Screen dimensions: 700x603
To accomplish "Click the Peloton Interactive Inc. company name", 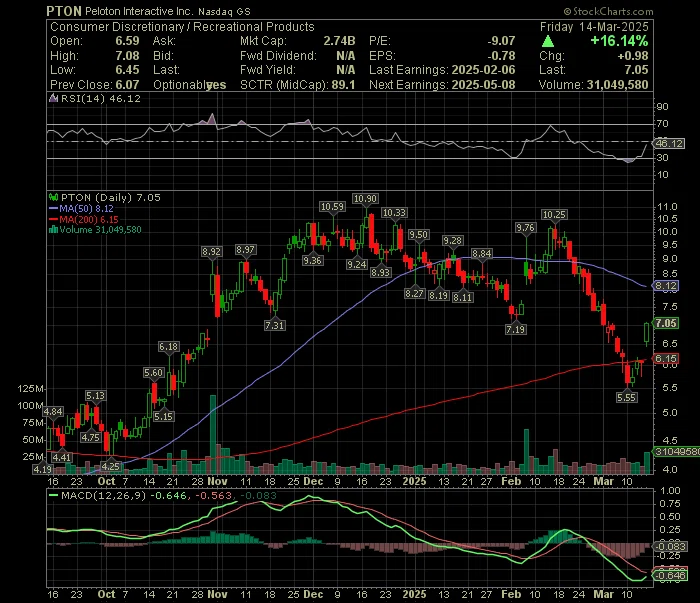I will pyautogui.click(x=138, y=11).
